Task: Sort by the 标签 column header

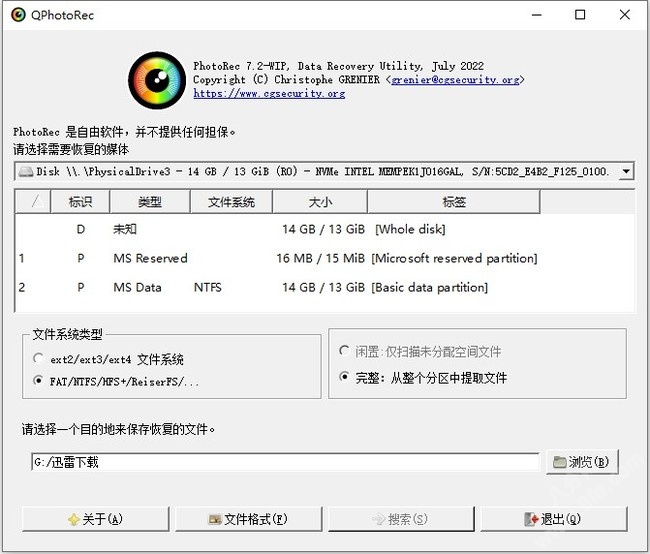Action: [x=454, y=202]
